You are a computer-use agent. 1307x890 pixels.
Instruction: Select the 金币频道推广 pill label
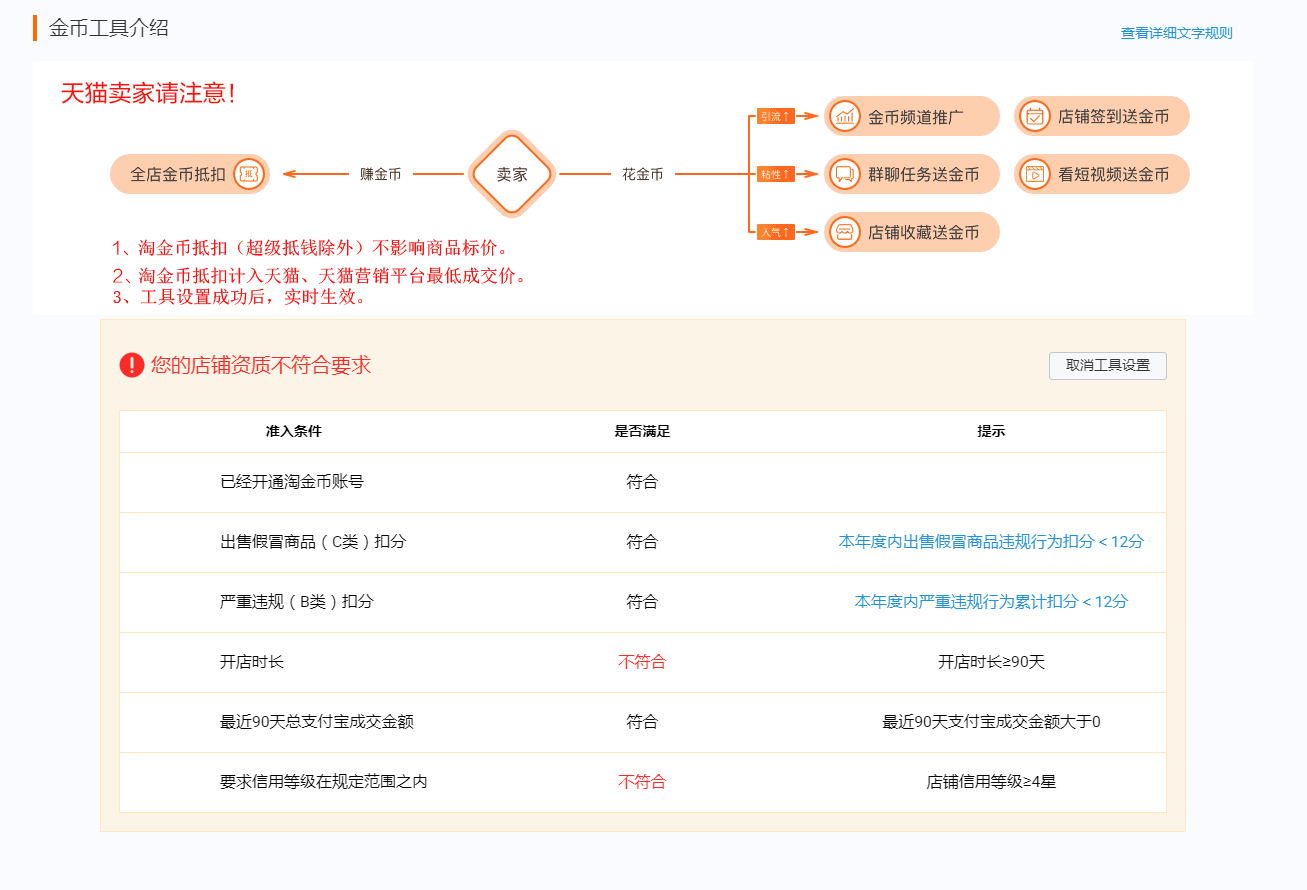point(916,117)
